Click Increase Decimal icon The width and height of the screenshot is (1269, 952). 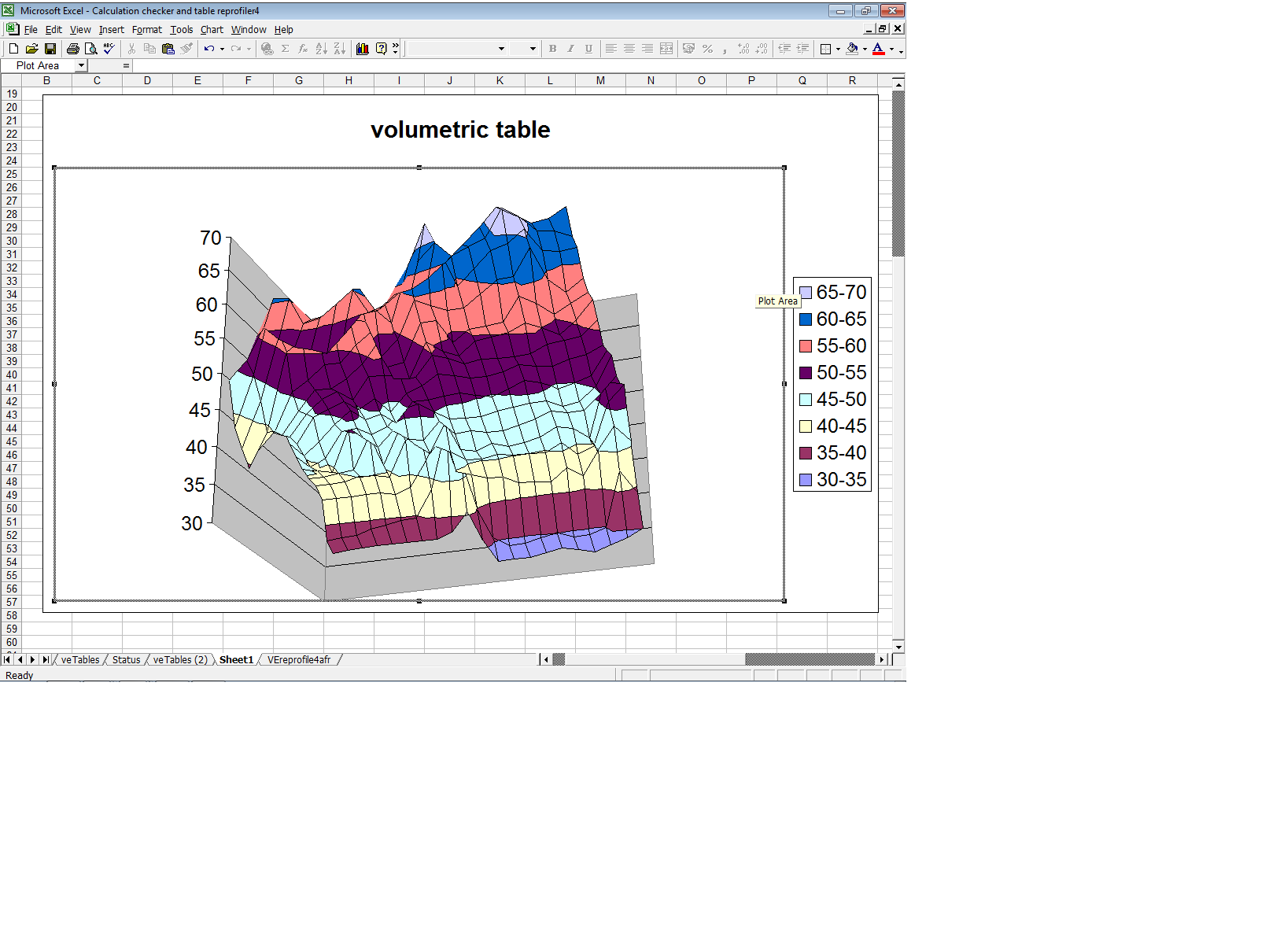[743, 49]
